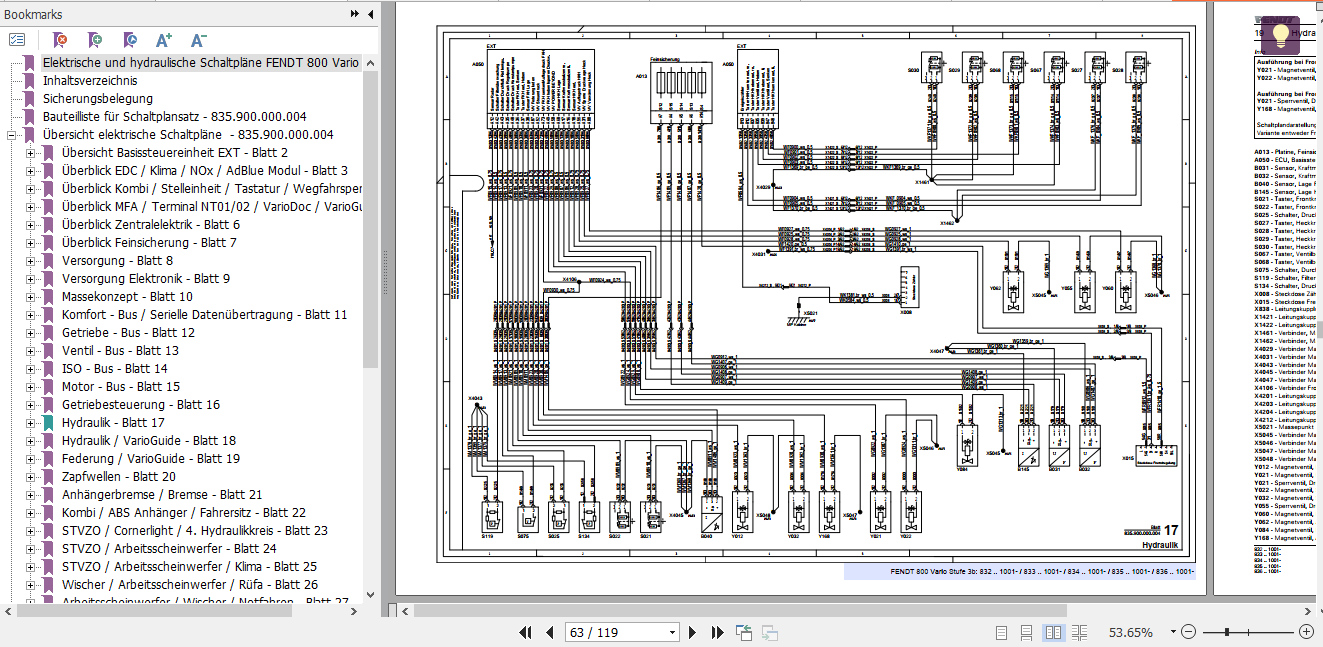
Task: Open Kombi / ABS Anhänger / Fahrersitz bookmark
Action: click(x=183, y=513)
